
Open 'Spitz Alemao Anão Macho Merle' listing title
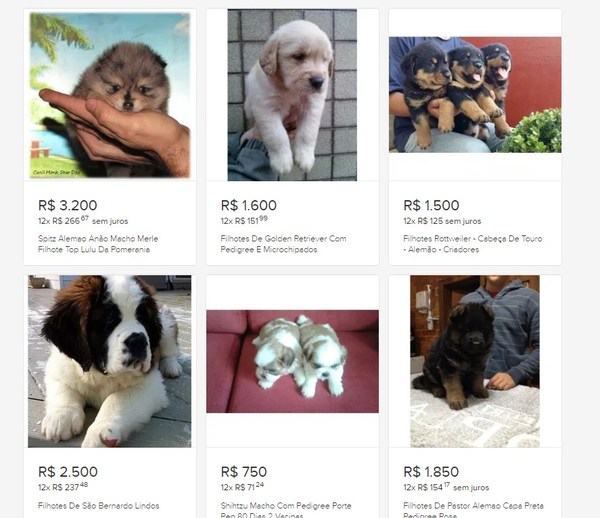98,244
